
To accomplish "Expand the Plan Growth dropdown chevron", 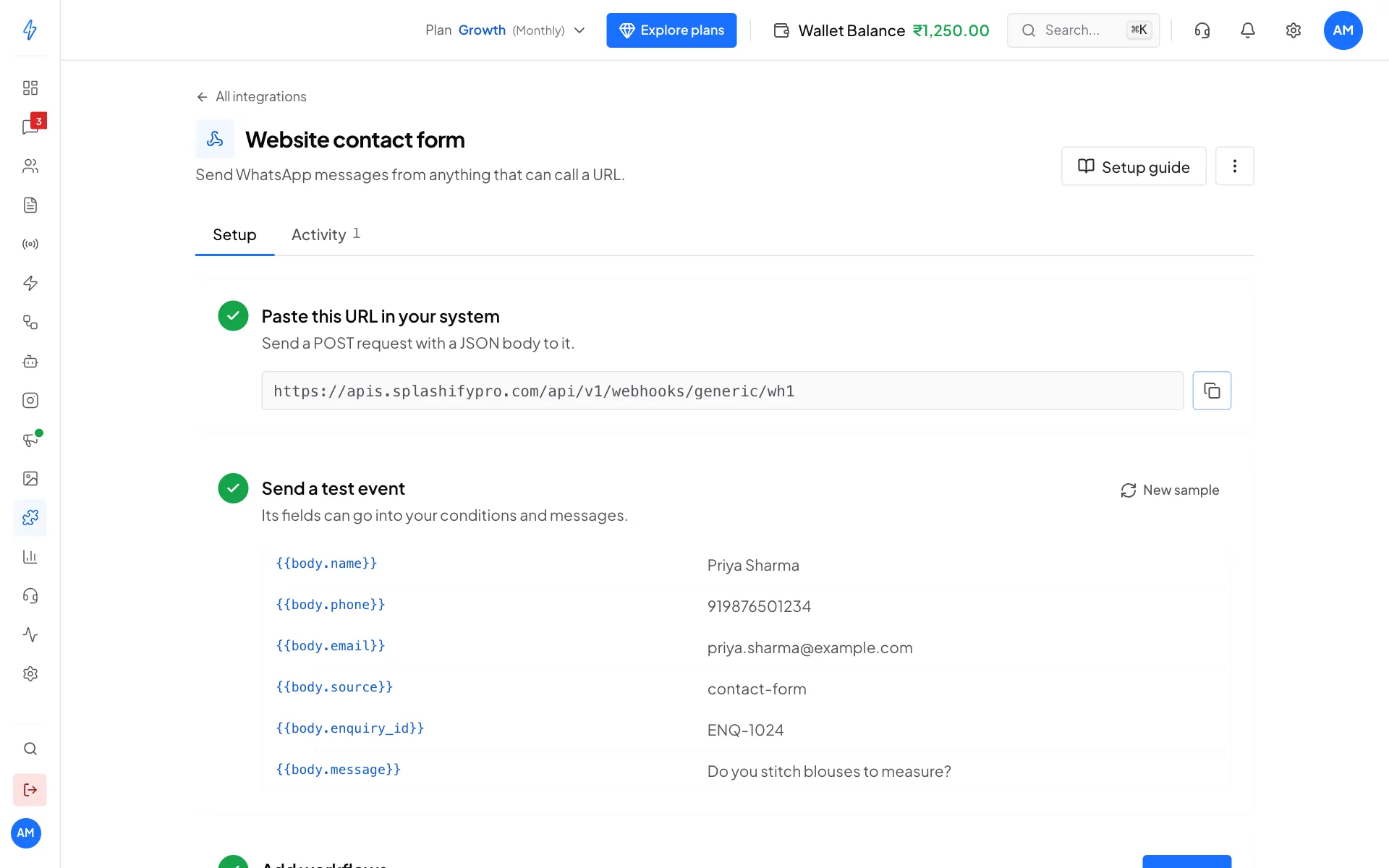I will tap(579, 30).
